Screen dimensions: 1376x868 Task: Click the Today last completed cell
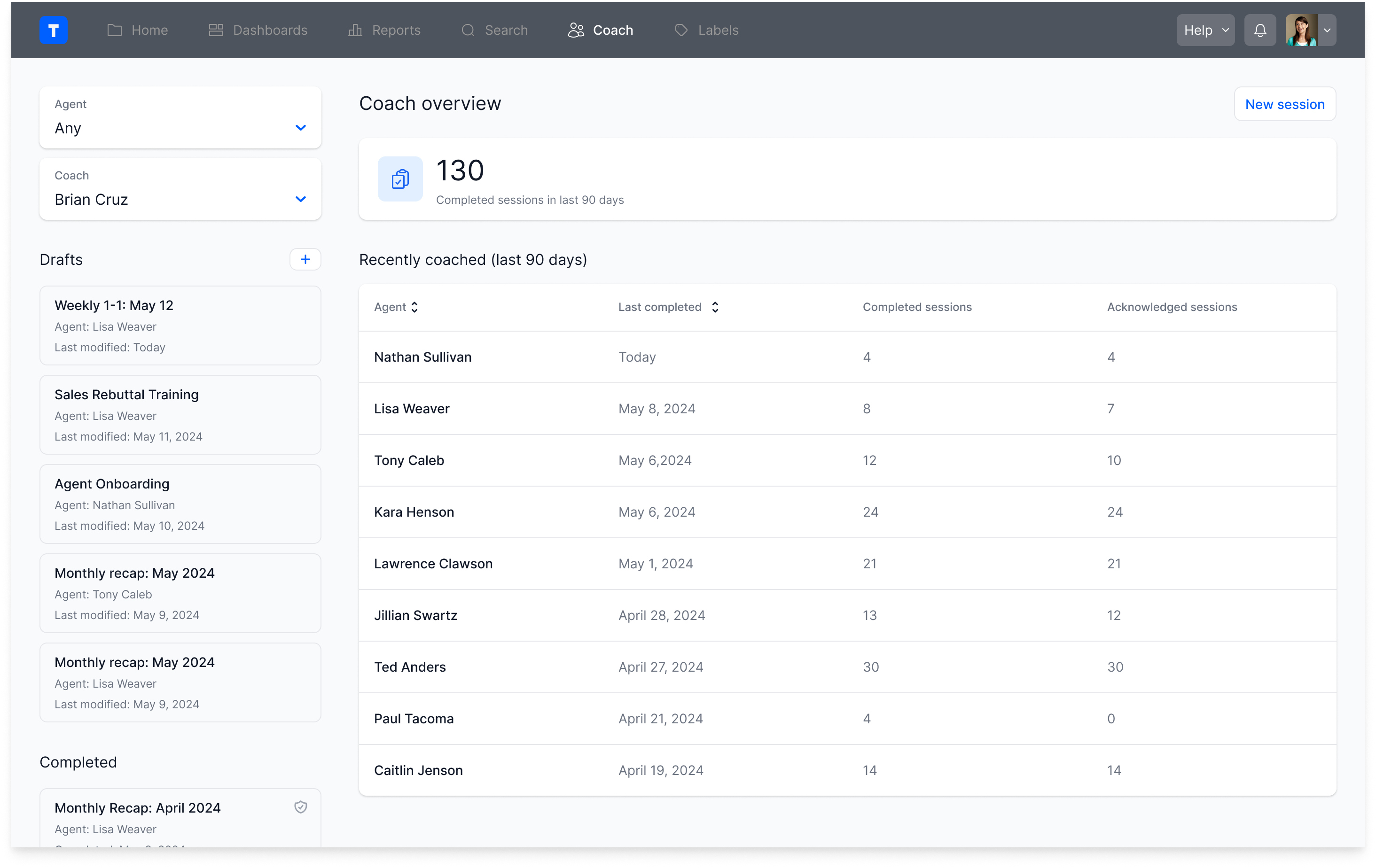[x=637, y=357]
